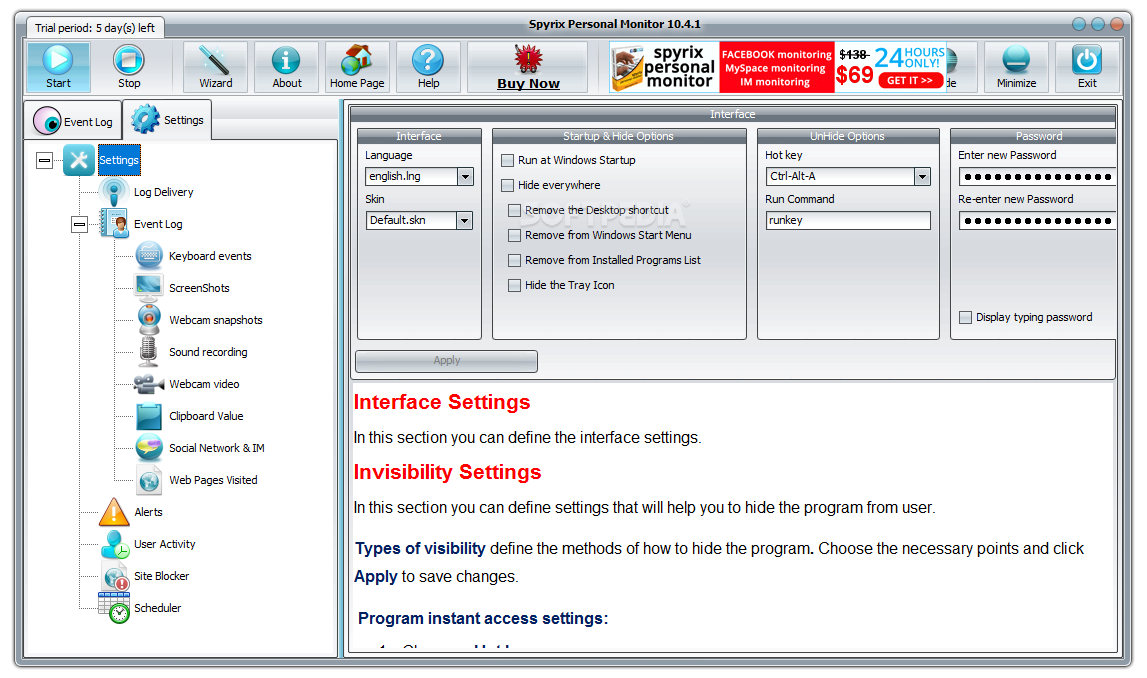Open the Hot key dropdown
Viewport: 1147px width, 678px height.
coord(922,176)
